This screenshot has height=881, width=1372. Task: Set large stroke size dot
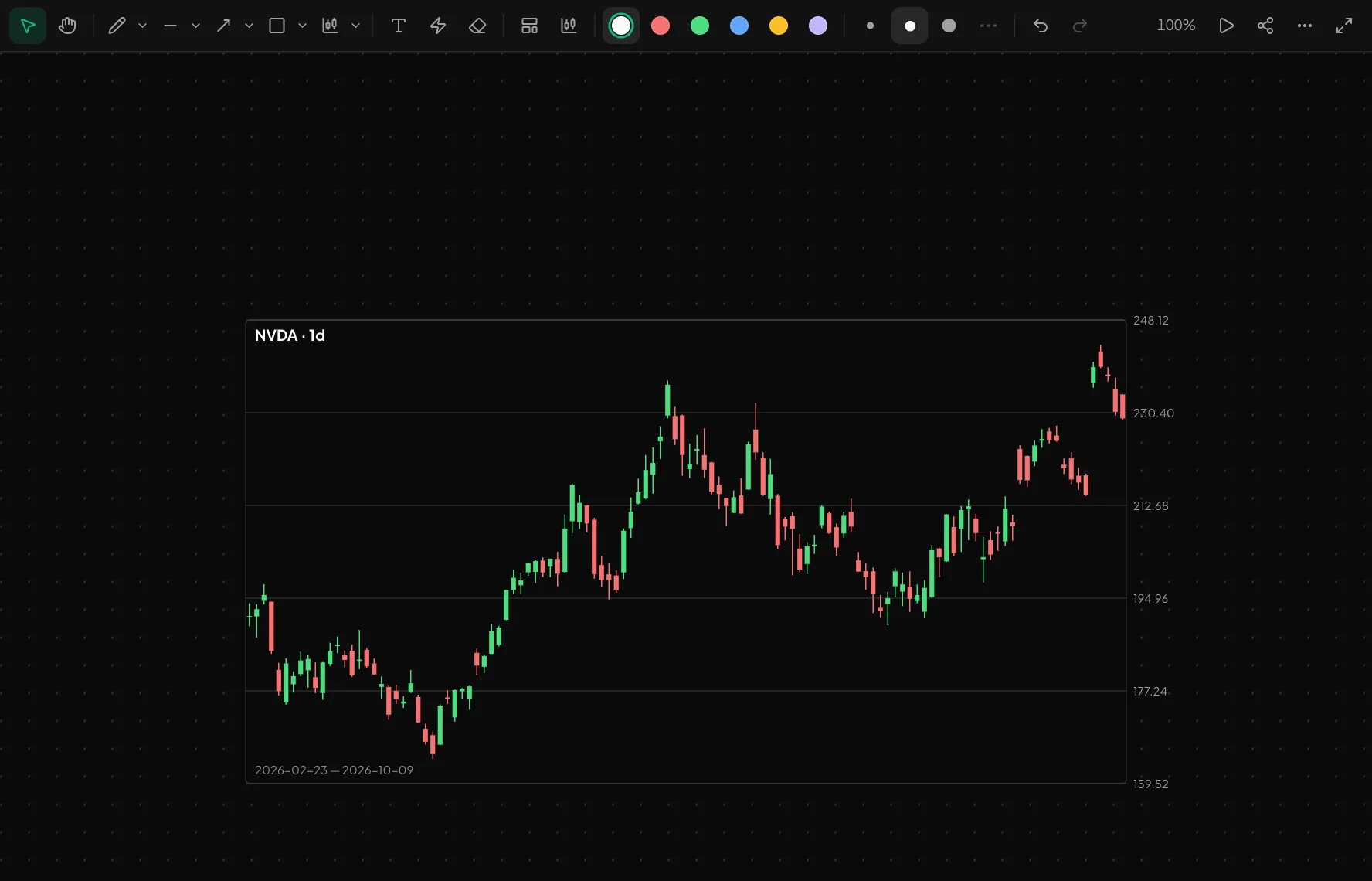coord(949,26)
